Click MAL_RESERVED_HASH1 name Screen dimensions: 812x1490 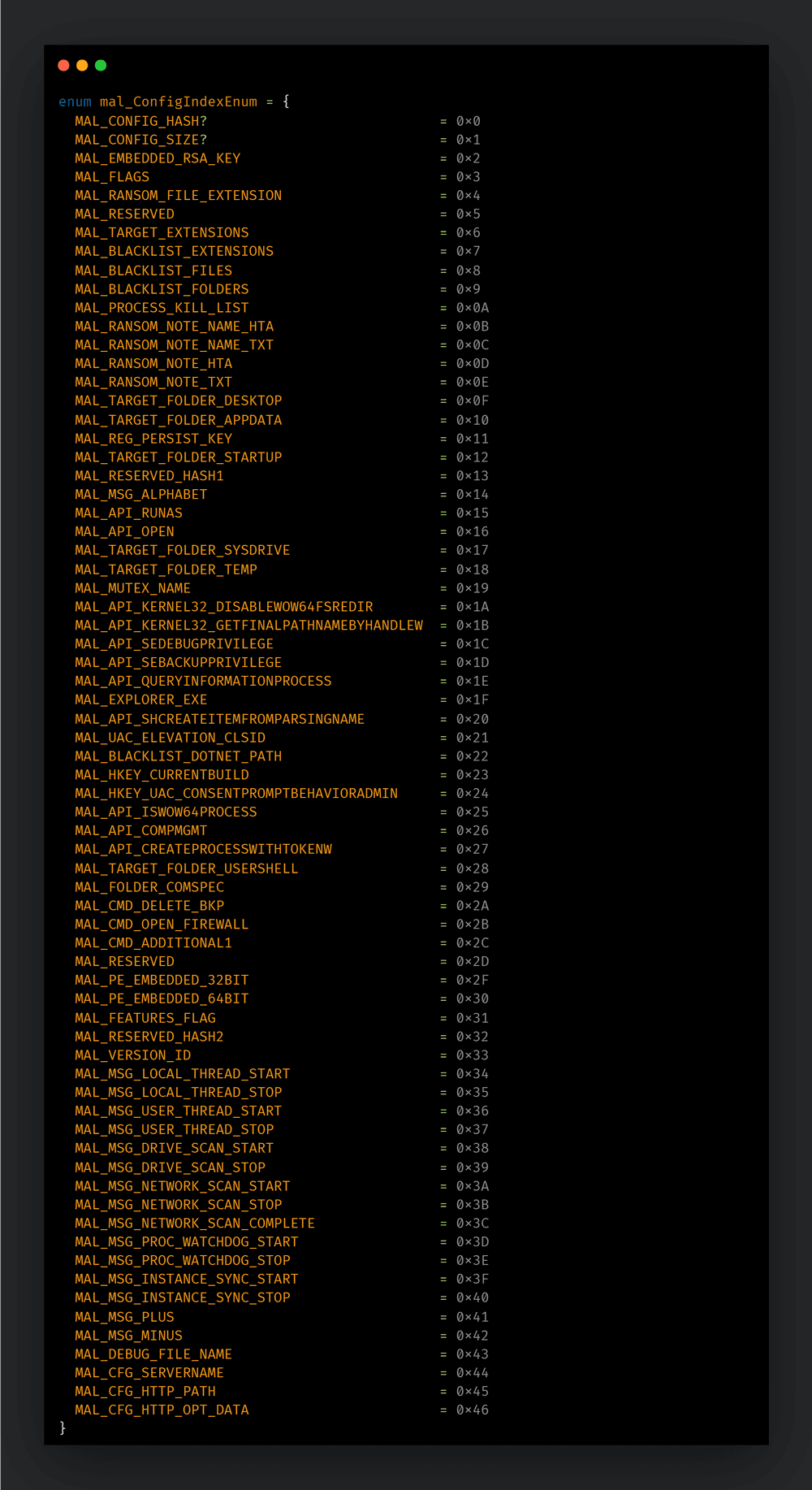[x=149, y=476]
